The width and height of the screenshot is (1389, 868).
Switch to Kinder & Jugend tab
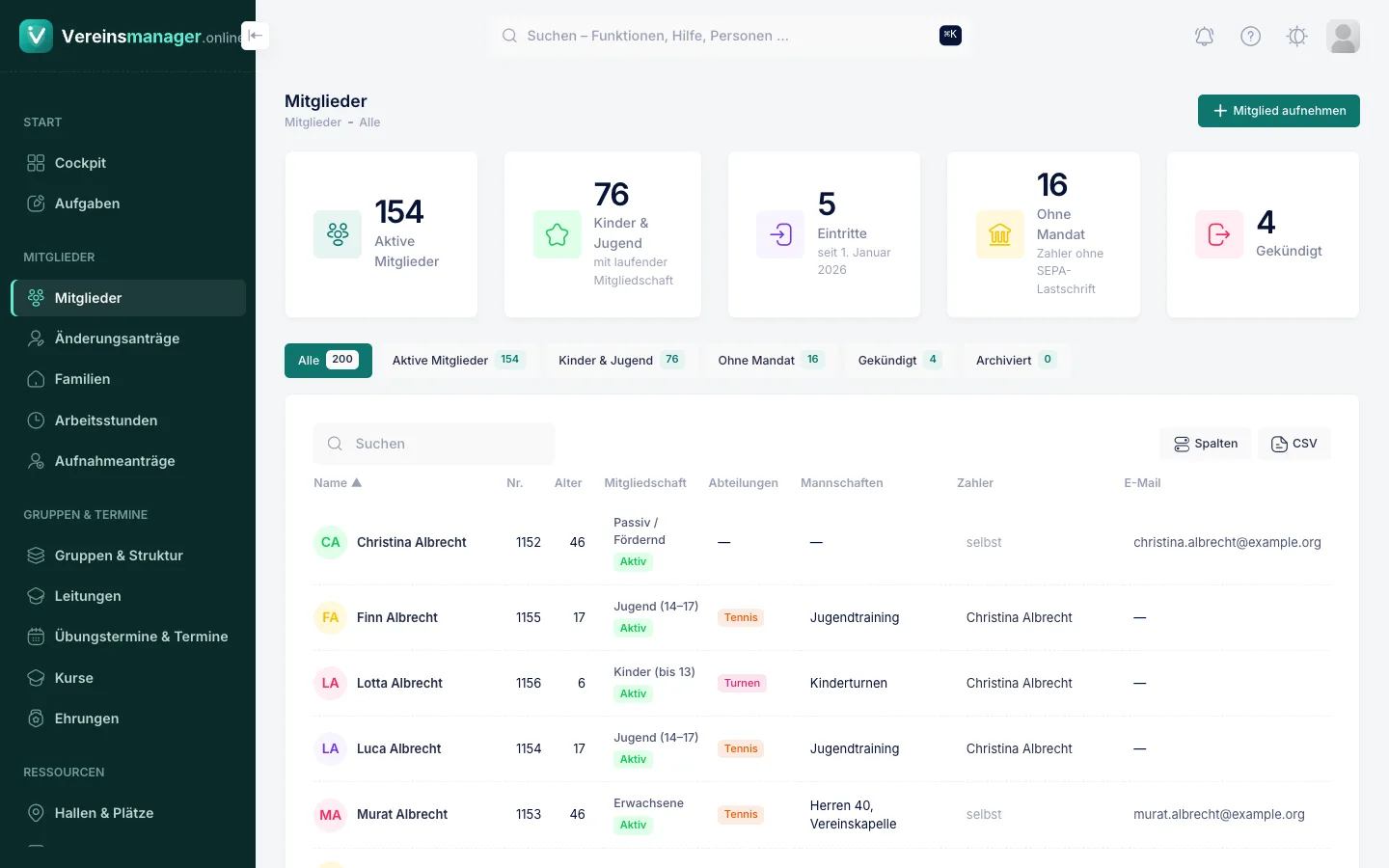(621, 361)
